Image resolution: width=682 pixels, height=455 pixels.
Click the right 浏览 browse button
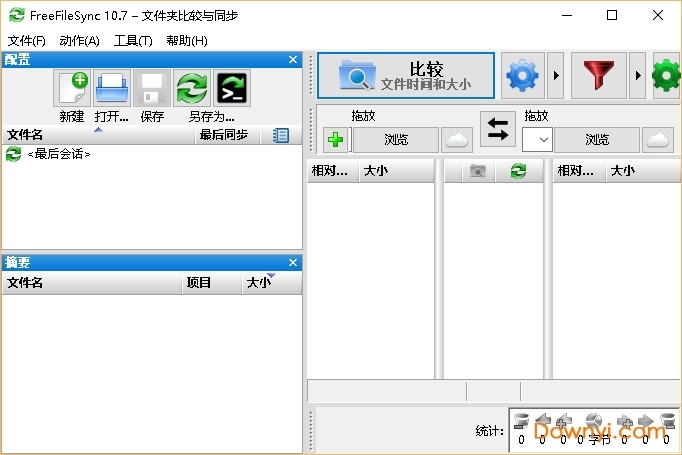pyautogui.click(x=597, y=140)
